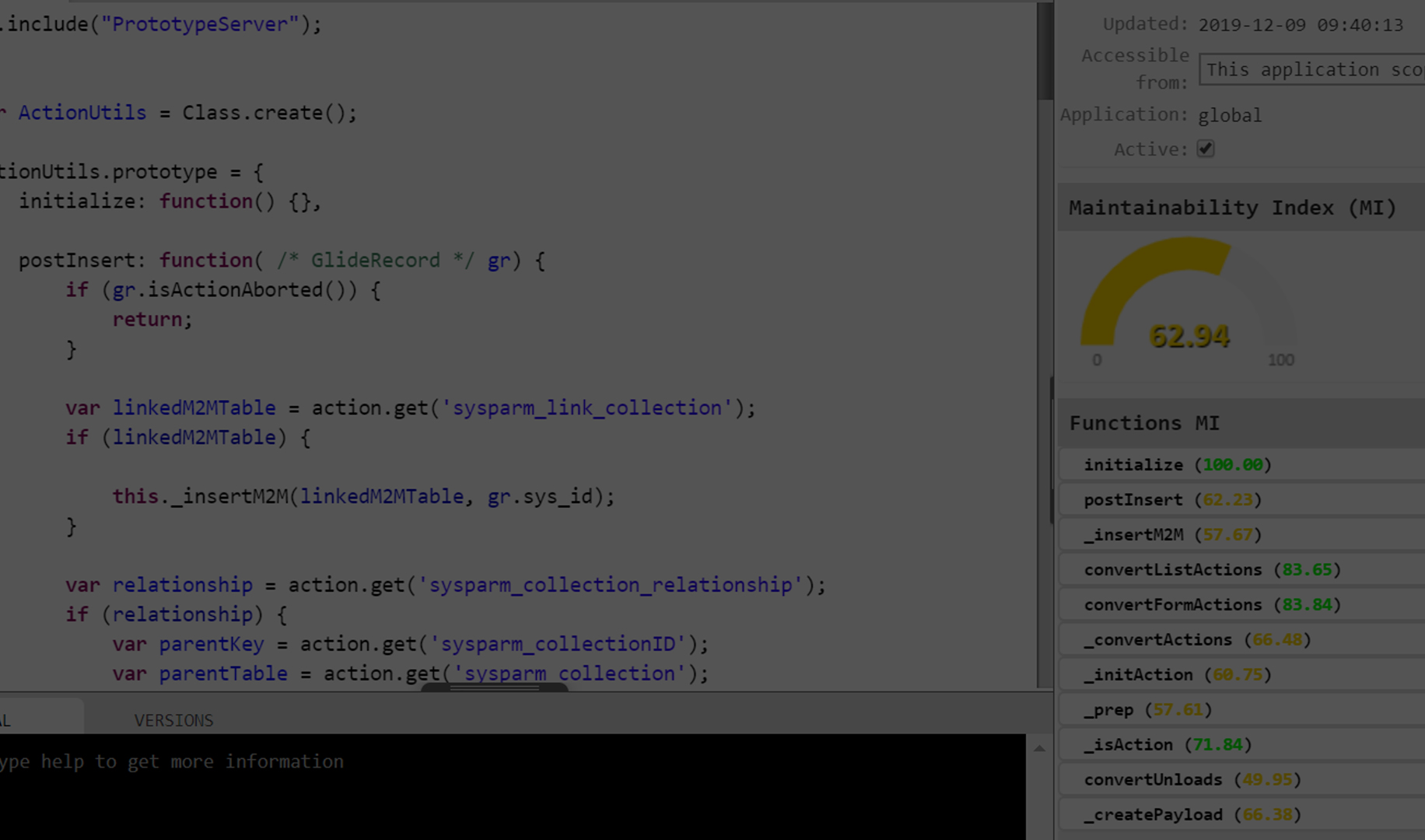Image resolution: width=1425 pixels, height=840 pixels.
Task: Switch to the VERSIONS tab
Action: (x=173, y=720)
